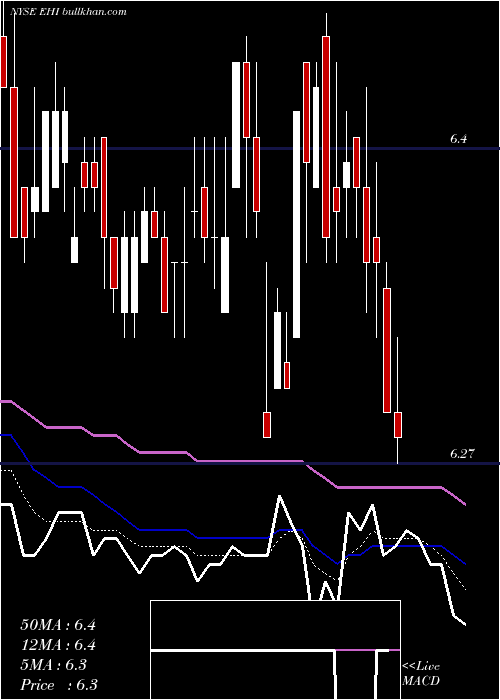This screenshot has height=700, width=500.
Task: Click the 5MA : 6.3 reading
Action: pos(54,665)
